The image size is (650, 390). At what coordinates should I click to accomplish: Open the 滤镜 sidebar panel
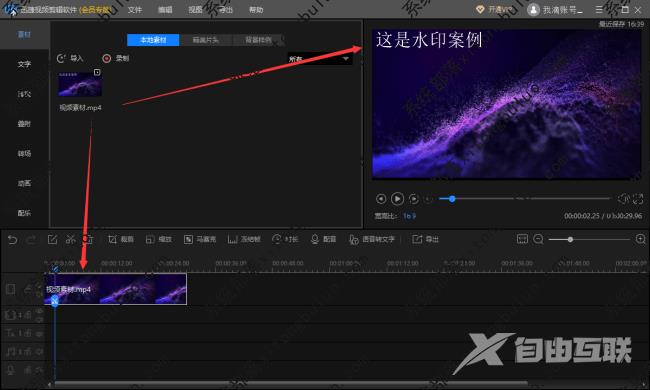coord(24,94)
